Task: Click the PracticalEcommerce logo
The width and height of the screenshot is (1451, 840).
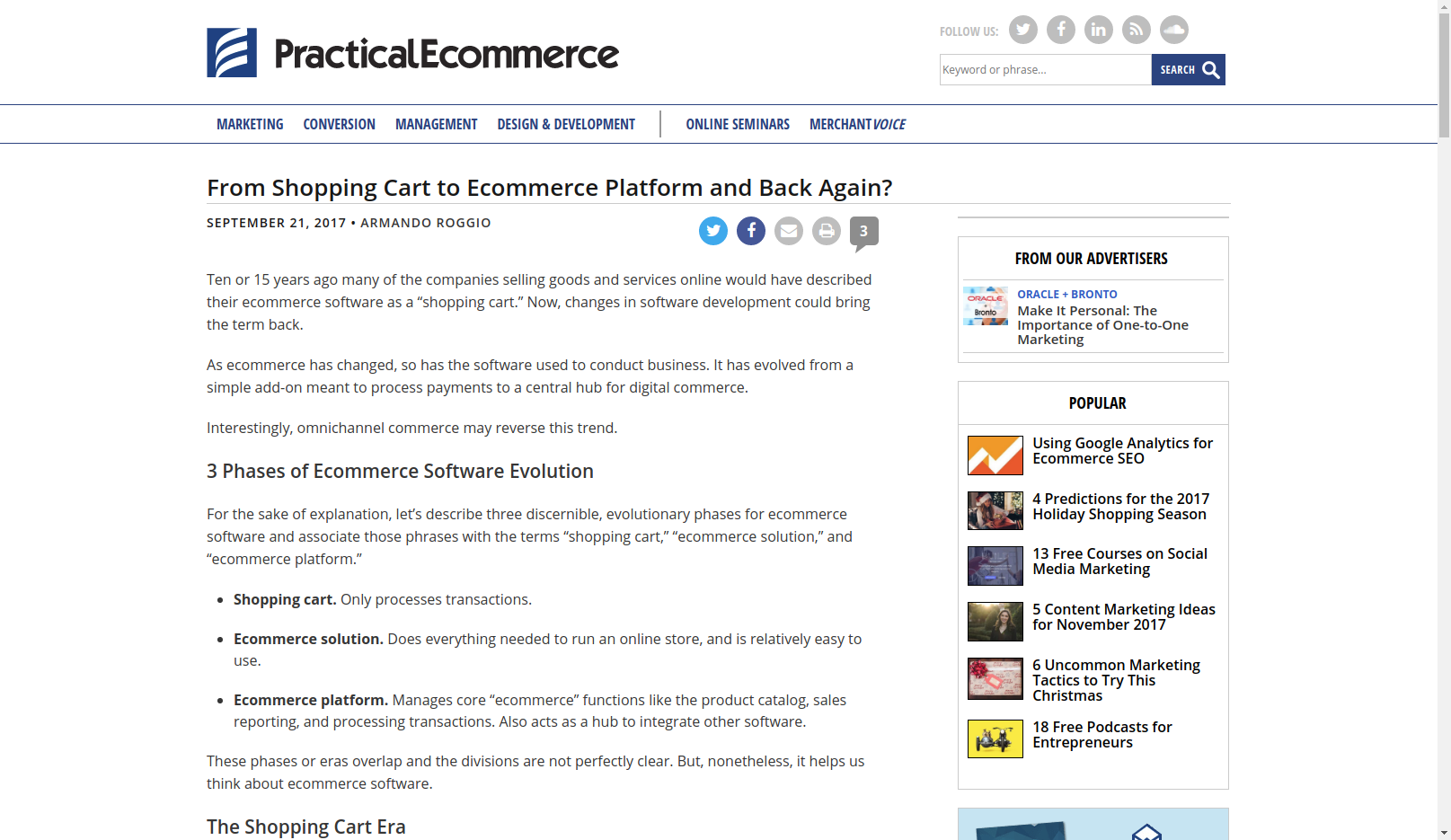Action: coord(412,53)
